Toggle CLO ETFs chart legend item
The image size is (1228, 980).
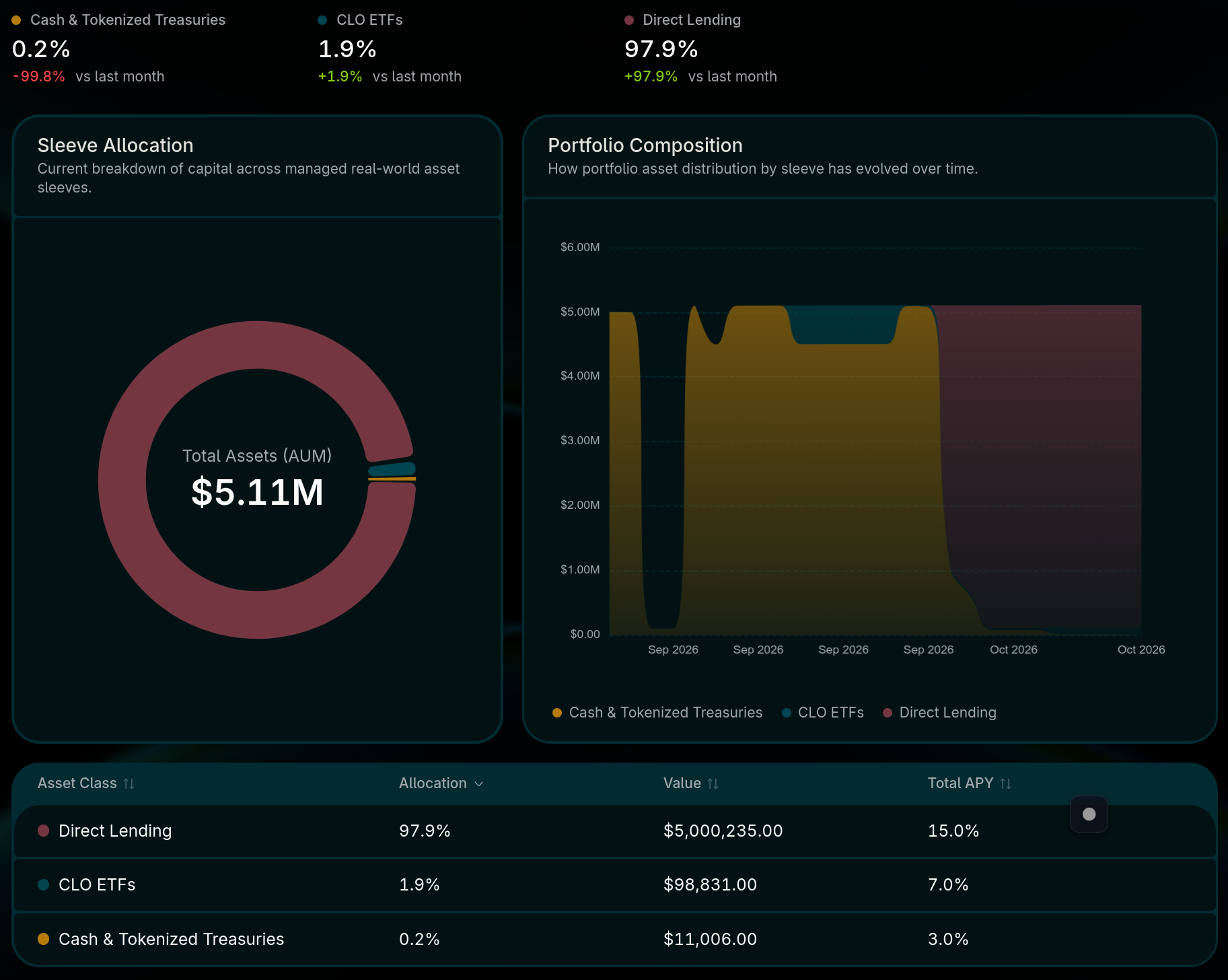(x=823, y=713)
